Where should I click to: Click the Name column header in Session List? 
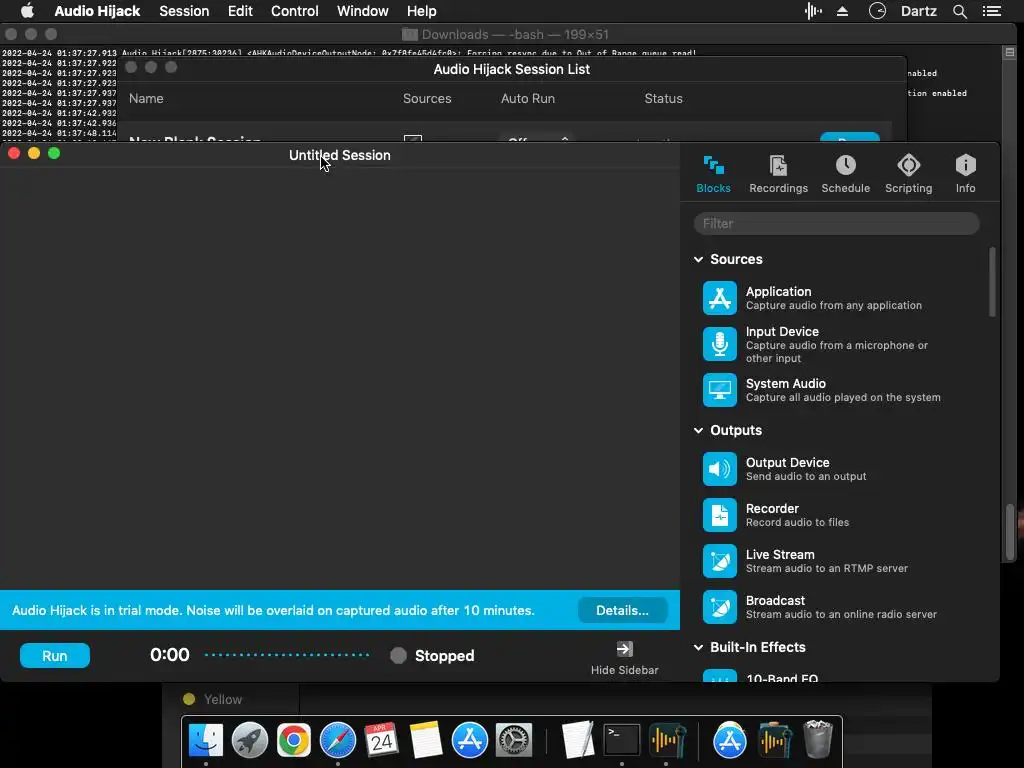pos(146,99)
